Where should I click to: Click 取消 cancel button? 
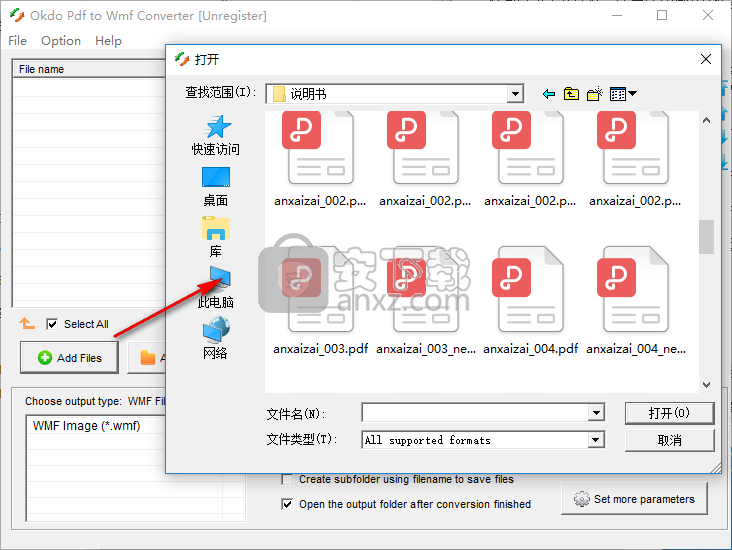(x=669, y=440)
